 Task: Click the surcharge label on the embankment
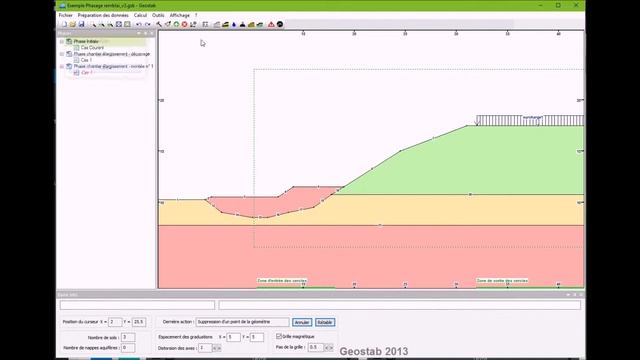(x=532, y=118)
